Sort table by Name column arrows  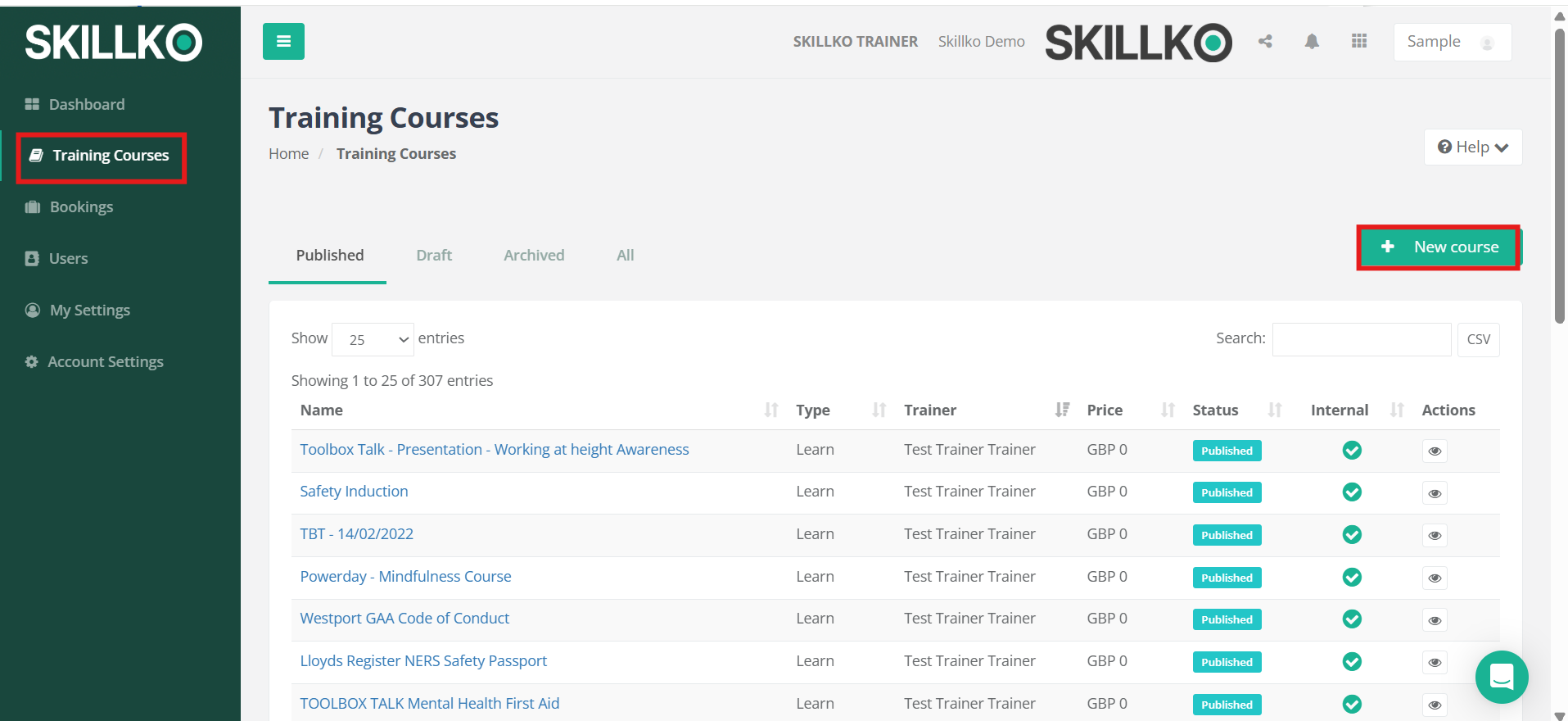tap(770, 410)
